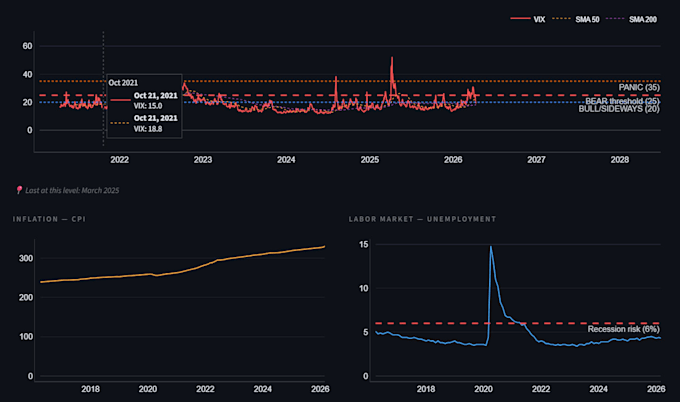Click the 300 label on CPI y-axis

coord(26,258)
